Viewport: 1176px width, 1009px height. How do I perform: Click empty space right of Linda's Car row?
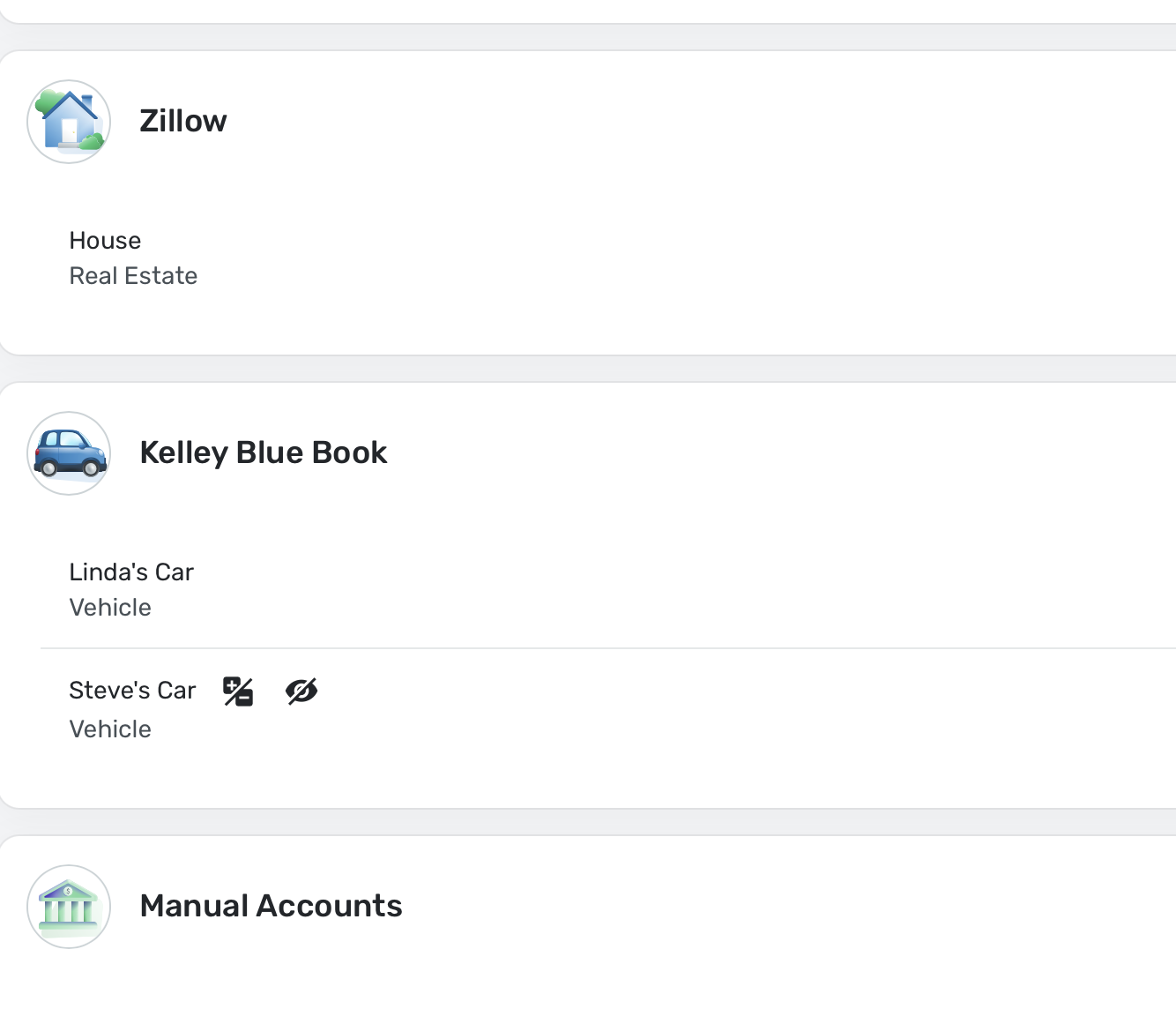pos(705,589)
